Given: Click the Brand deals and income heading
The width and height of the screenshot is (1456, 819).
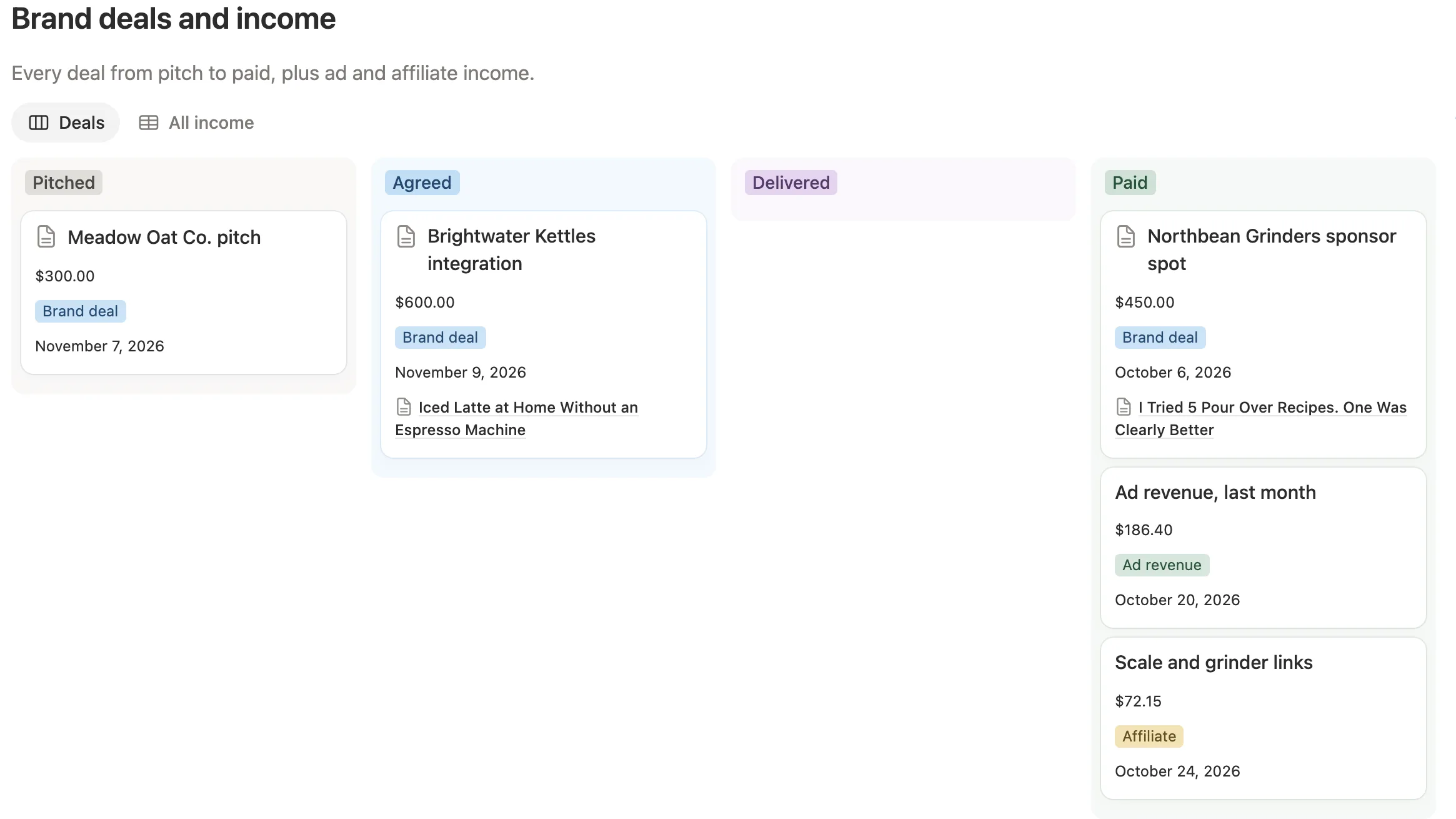Looking at the screenshot, I should (x=174, y=19).
